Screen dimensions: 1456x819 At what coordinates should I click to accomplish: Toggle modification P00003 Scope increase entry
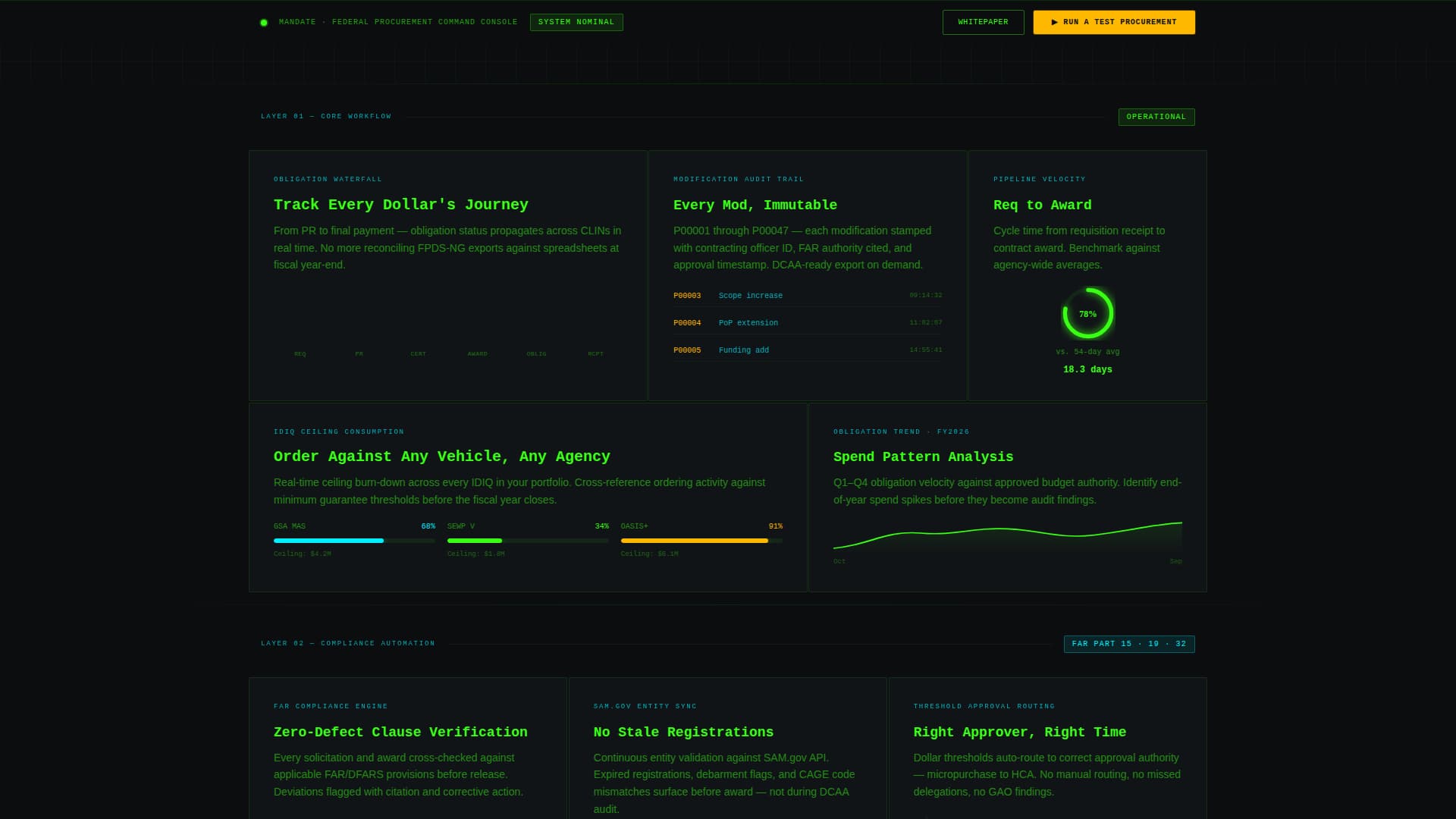[807, 296]
